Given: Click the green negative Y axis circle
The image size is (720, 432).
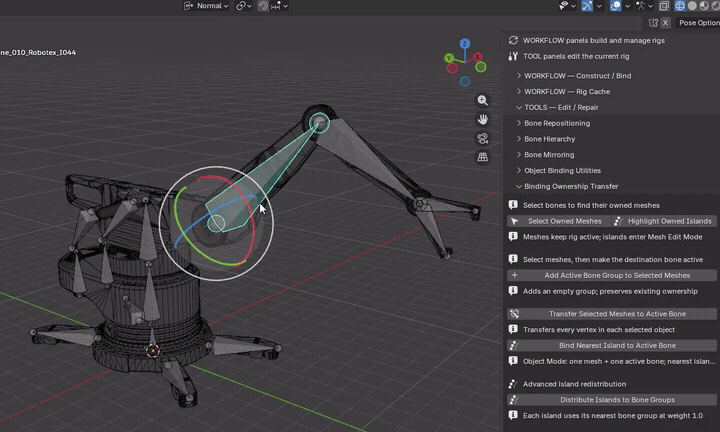Looking at the screenshot, I should pyautogui.click(x=480, y=67).
